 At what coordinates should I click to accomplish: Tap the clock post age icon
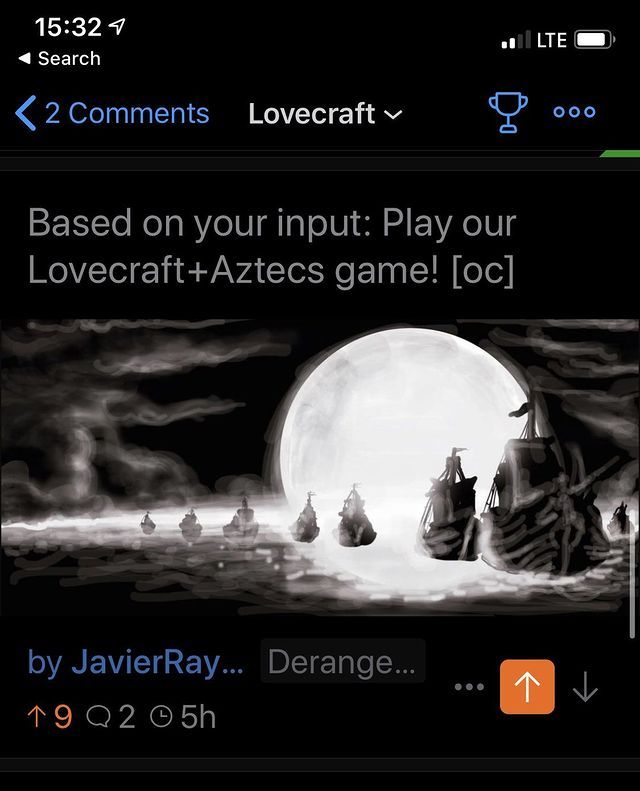(x=161, y=717)
